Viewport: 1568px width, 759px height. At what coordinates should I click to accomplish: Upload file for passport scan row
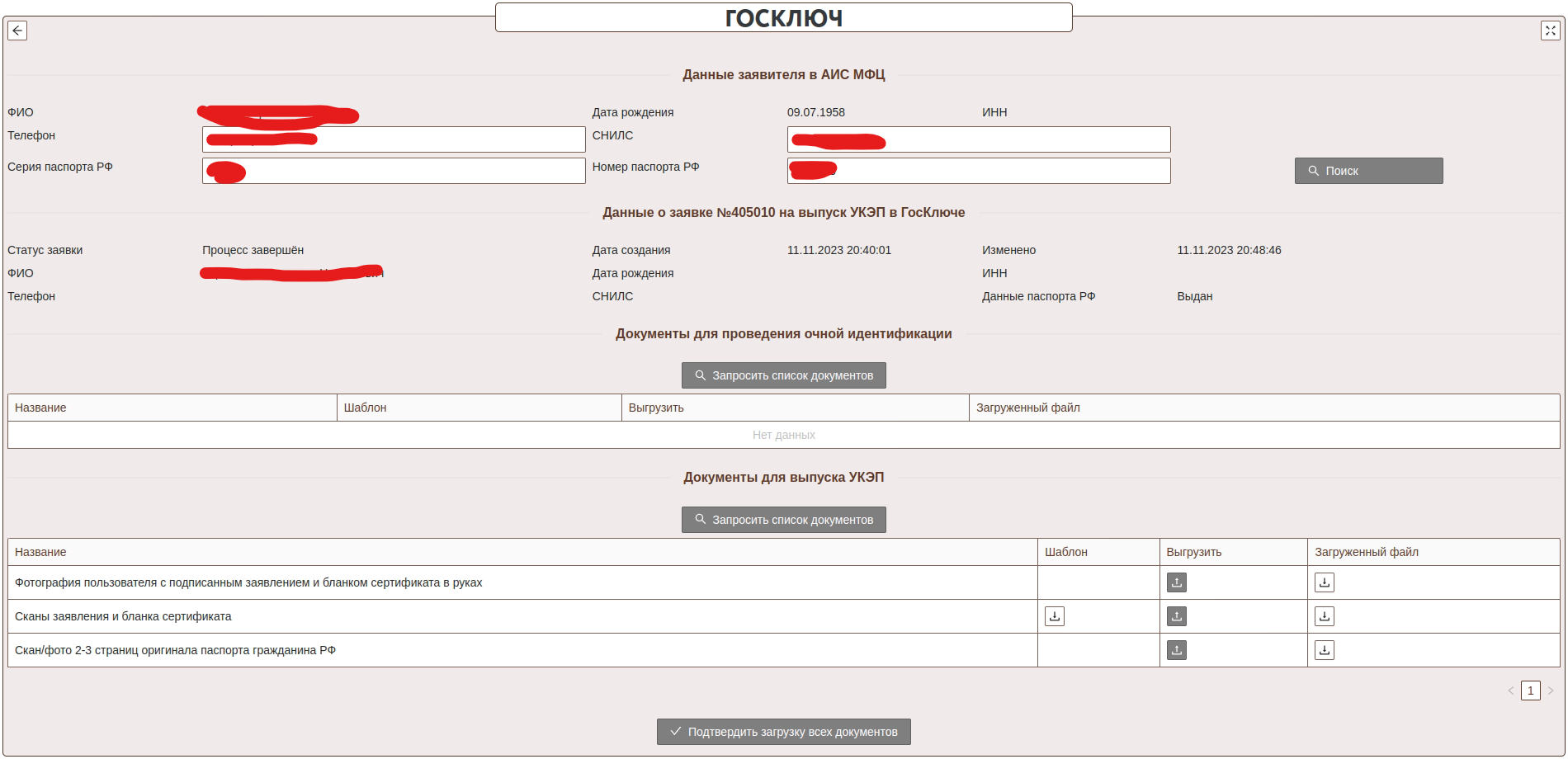point(1176,650)
